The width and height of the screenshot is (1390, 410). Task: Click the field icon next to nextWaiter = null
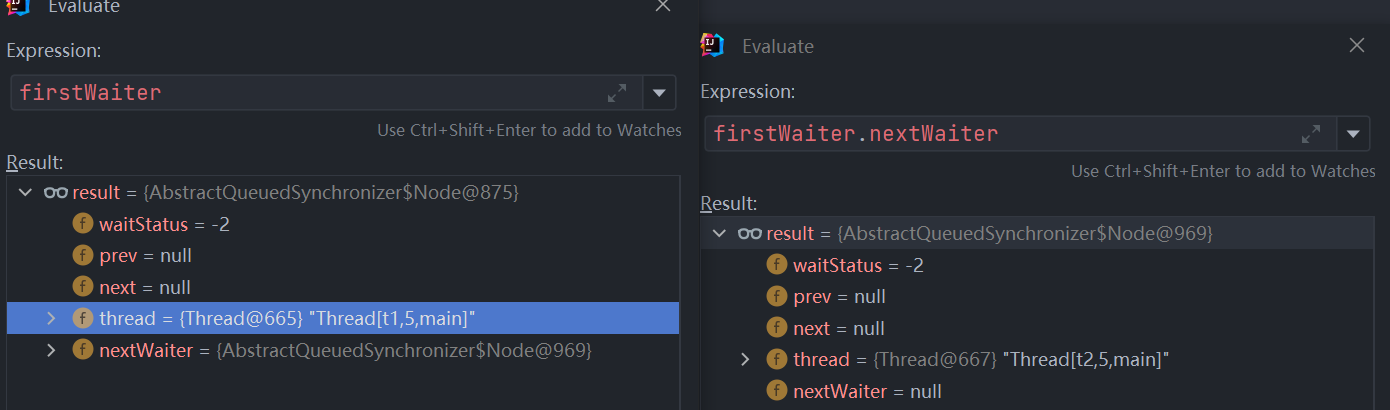point(776,391)
